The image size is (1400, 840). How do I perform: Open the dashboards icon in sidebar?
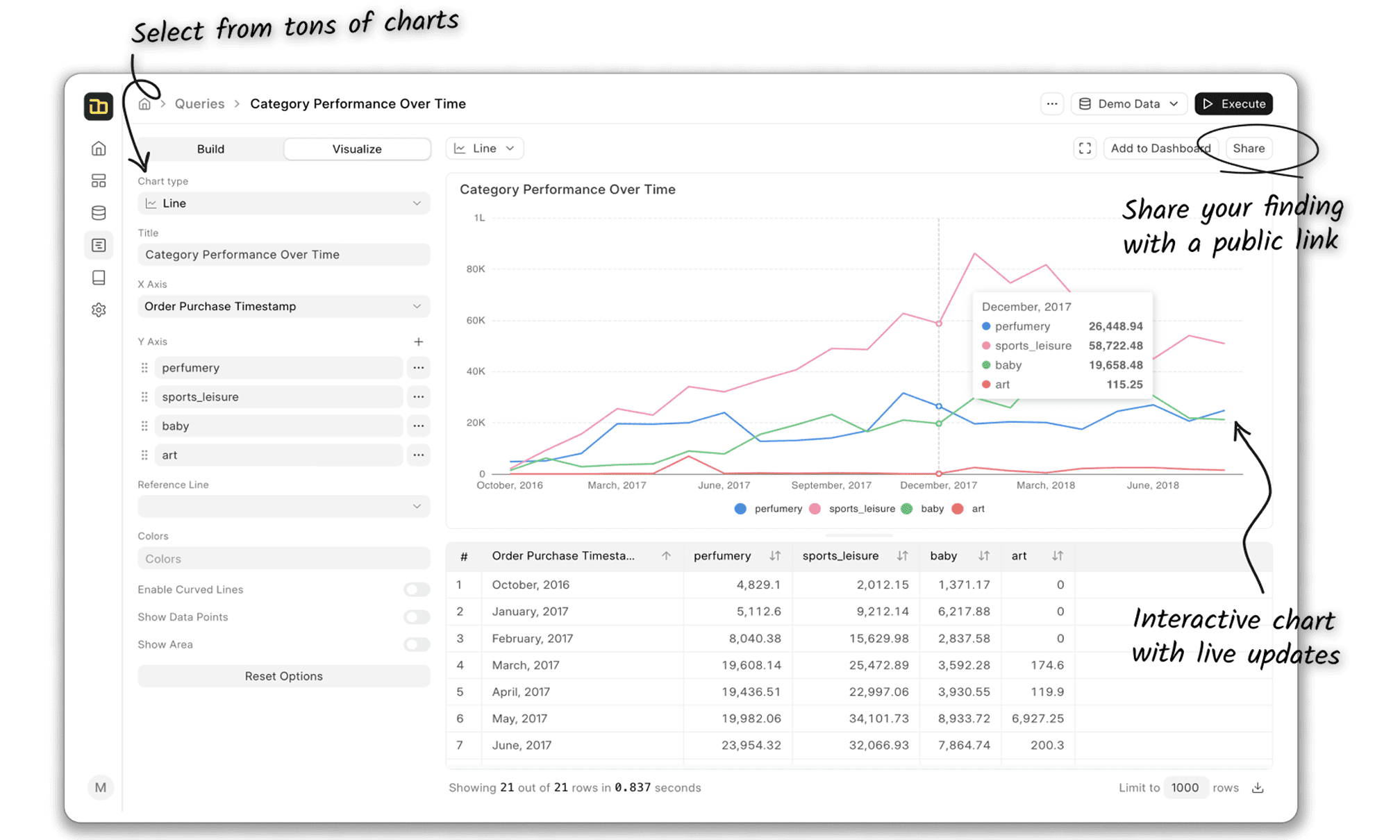tap(99, 181)
